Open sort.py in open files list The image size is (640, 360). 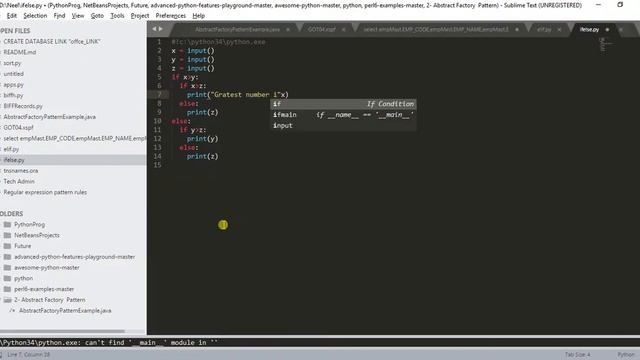pyautogui.click(x=12, y=63)
